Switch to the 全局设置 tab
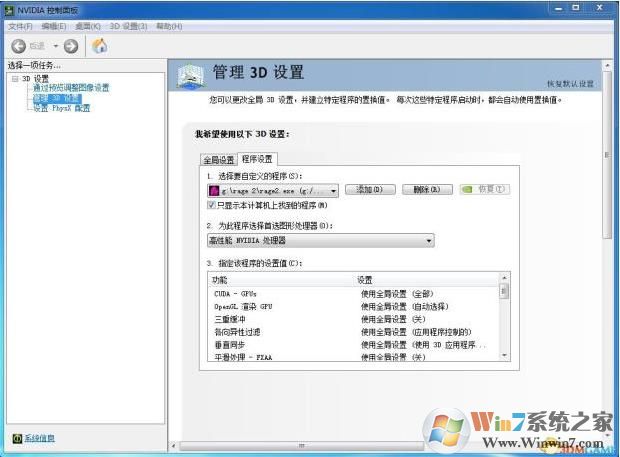 click(219, 160)
